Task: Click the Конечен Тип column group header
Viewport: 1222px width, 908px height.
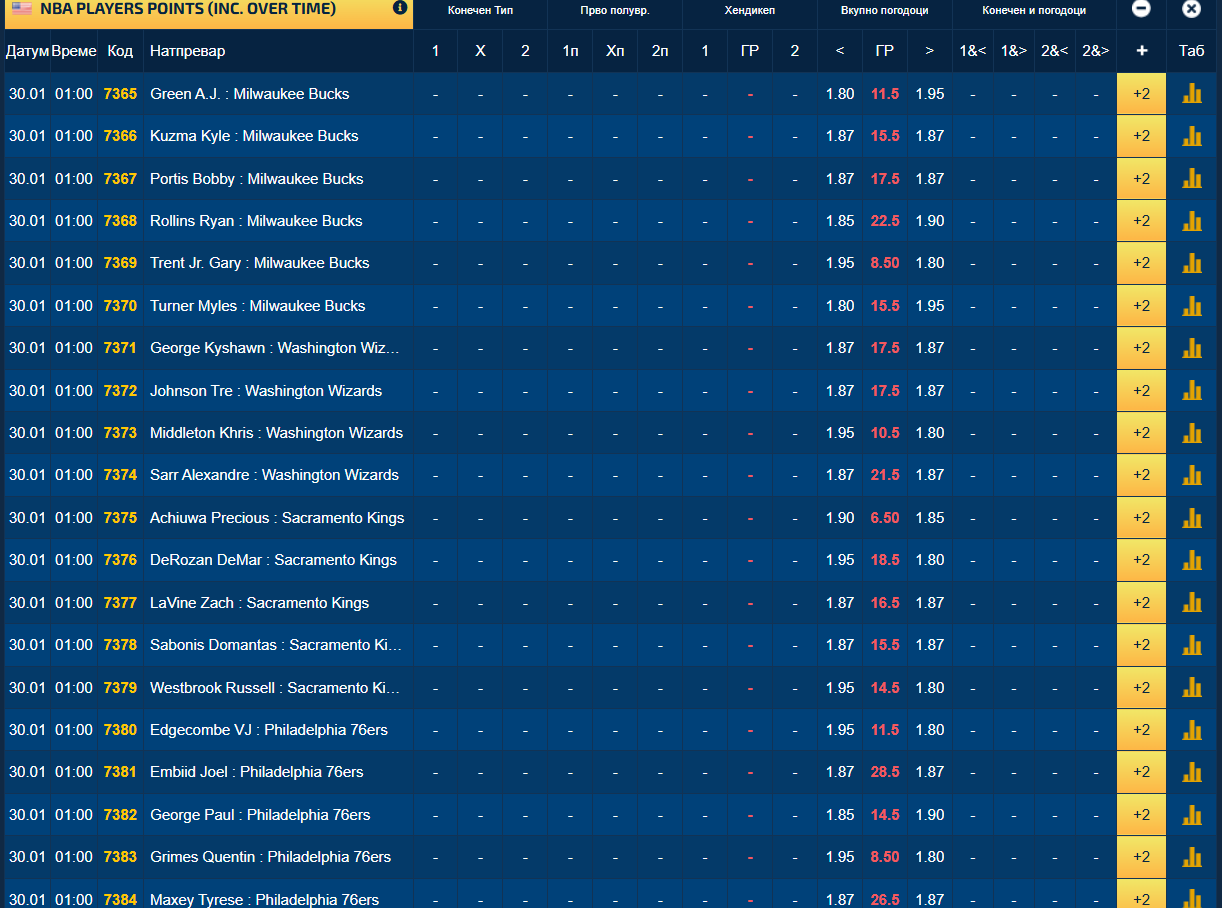Action: click(x=480, y=11)
